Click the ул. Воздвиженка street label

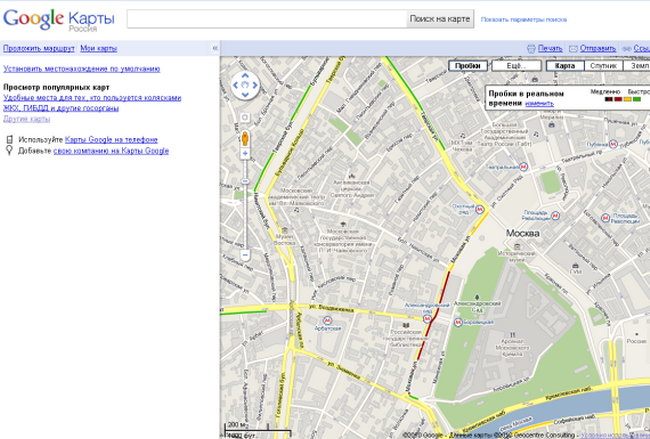332,308
